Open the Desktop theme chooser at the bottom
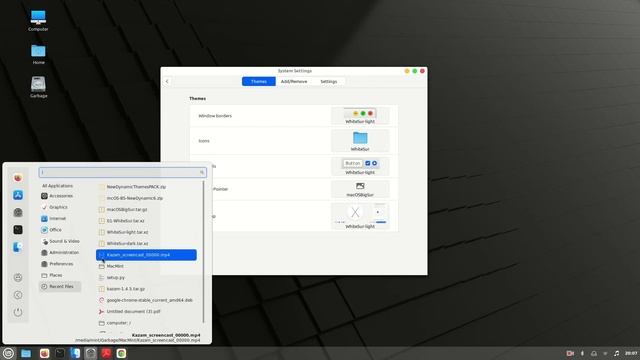 coord(360,216)
